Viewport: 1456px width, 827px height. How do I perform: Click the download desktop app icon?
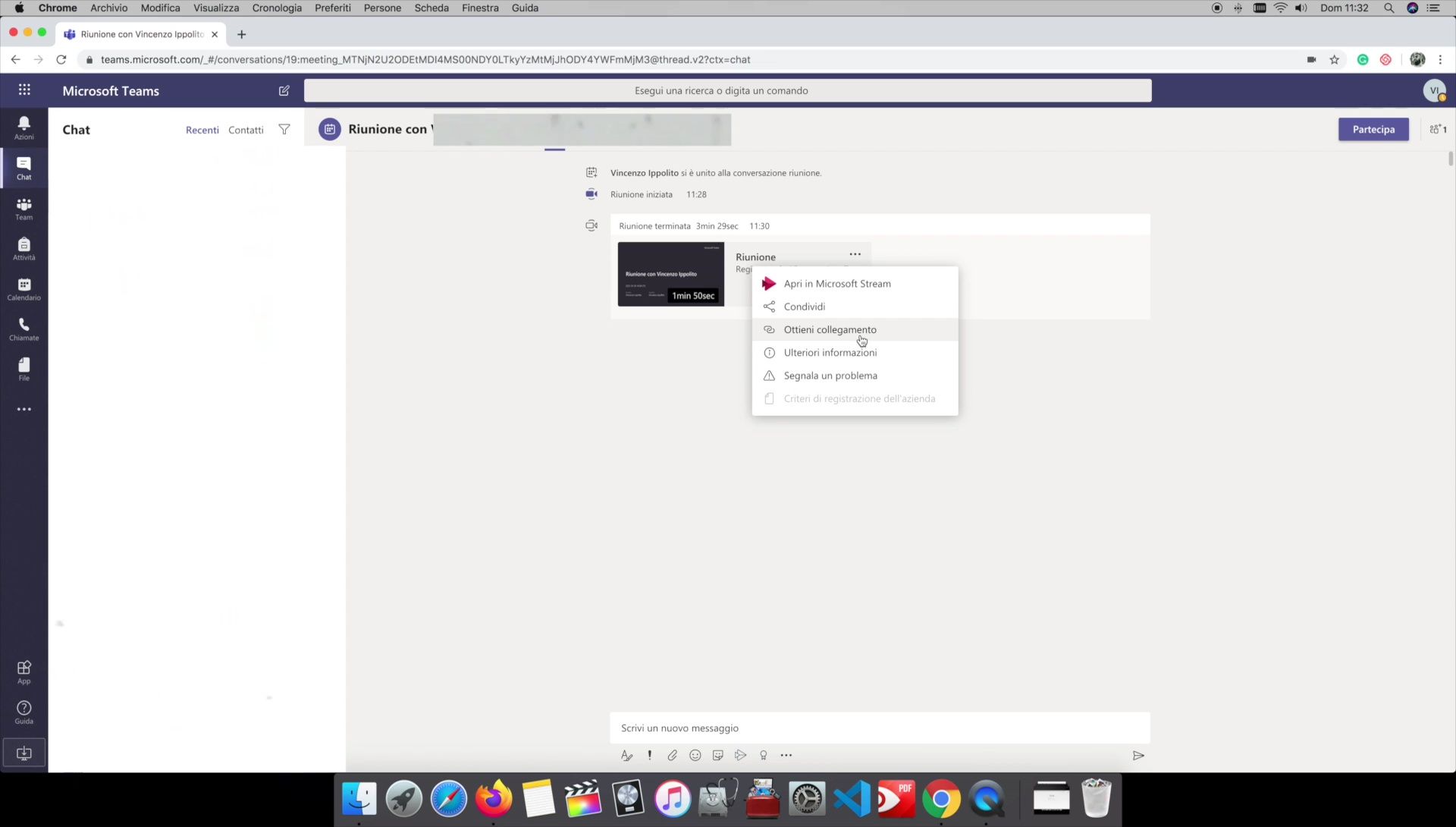tap(24, 753)
